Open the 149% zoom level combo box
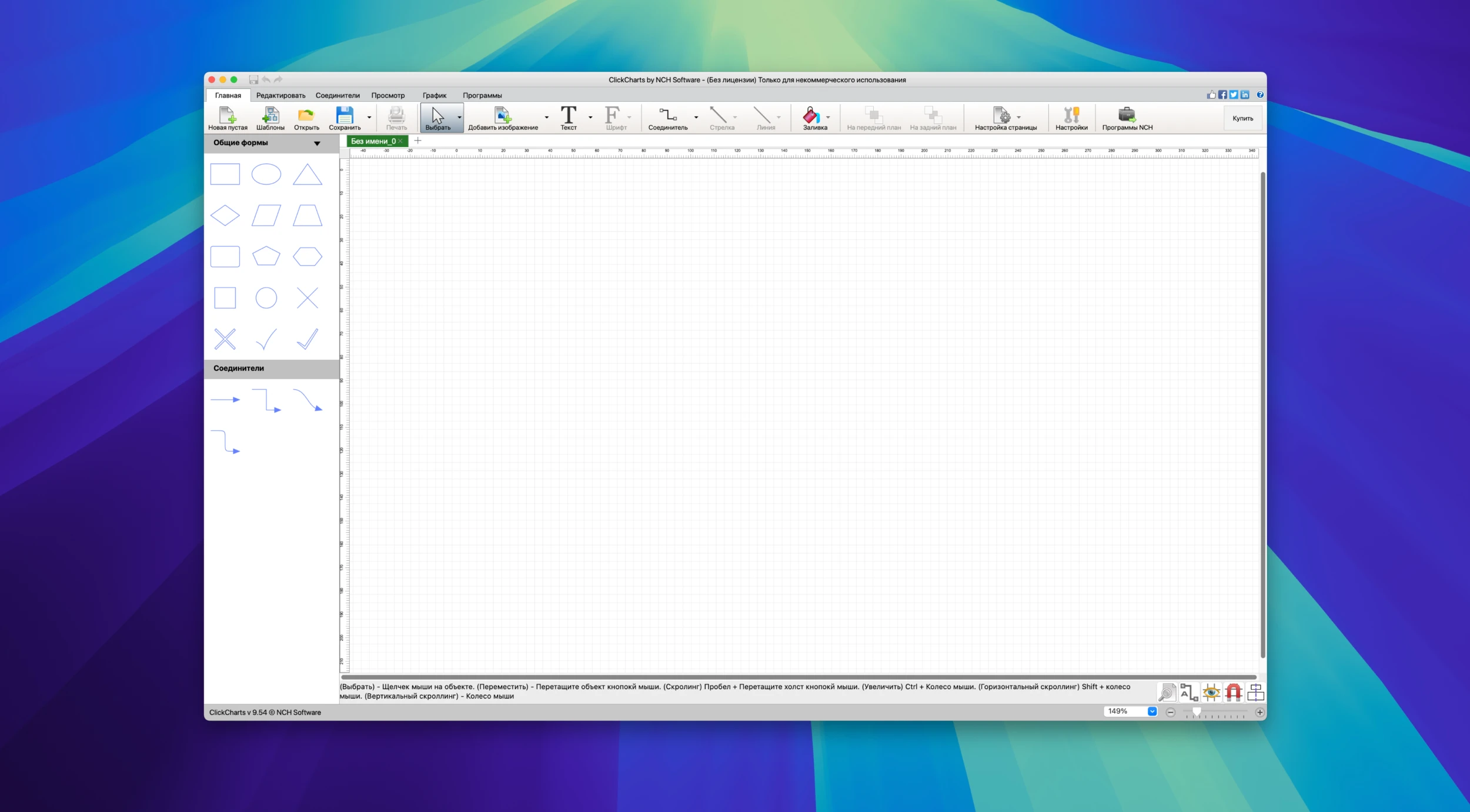 coord(1152,711)
